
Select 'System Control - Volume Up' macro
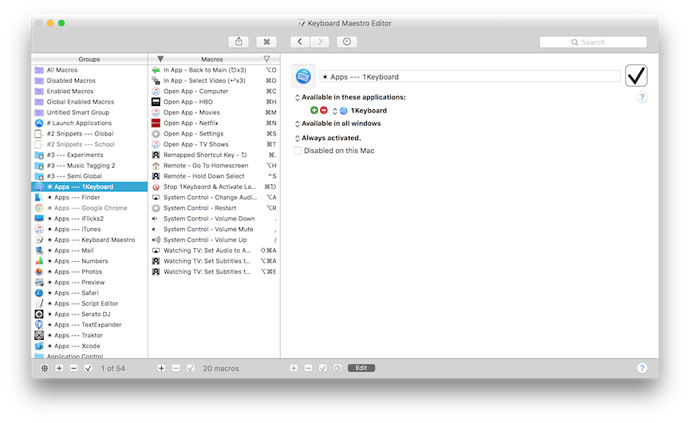pos(214,239)
